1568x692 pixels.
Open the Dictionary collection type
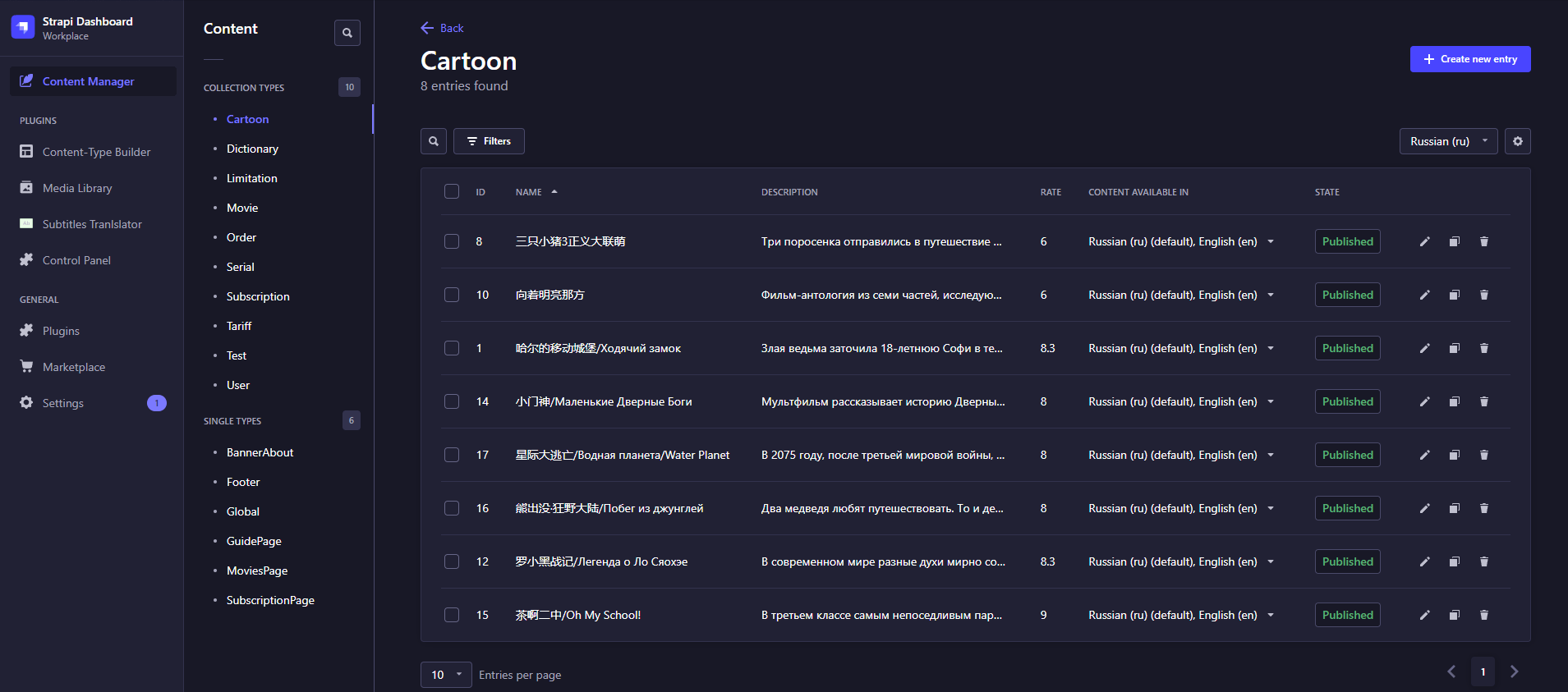[x=252, y=149]
